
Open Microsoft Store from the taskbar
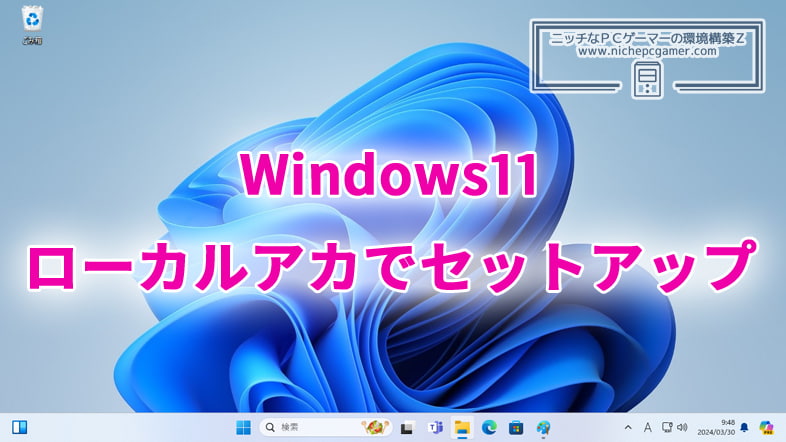pos(516,427)
